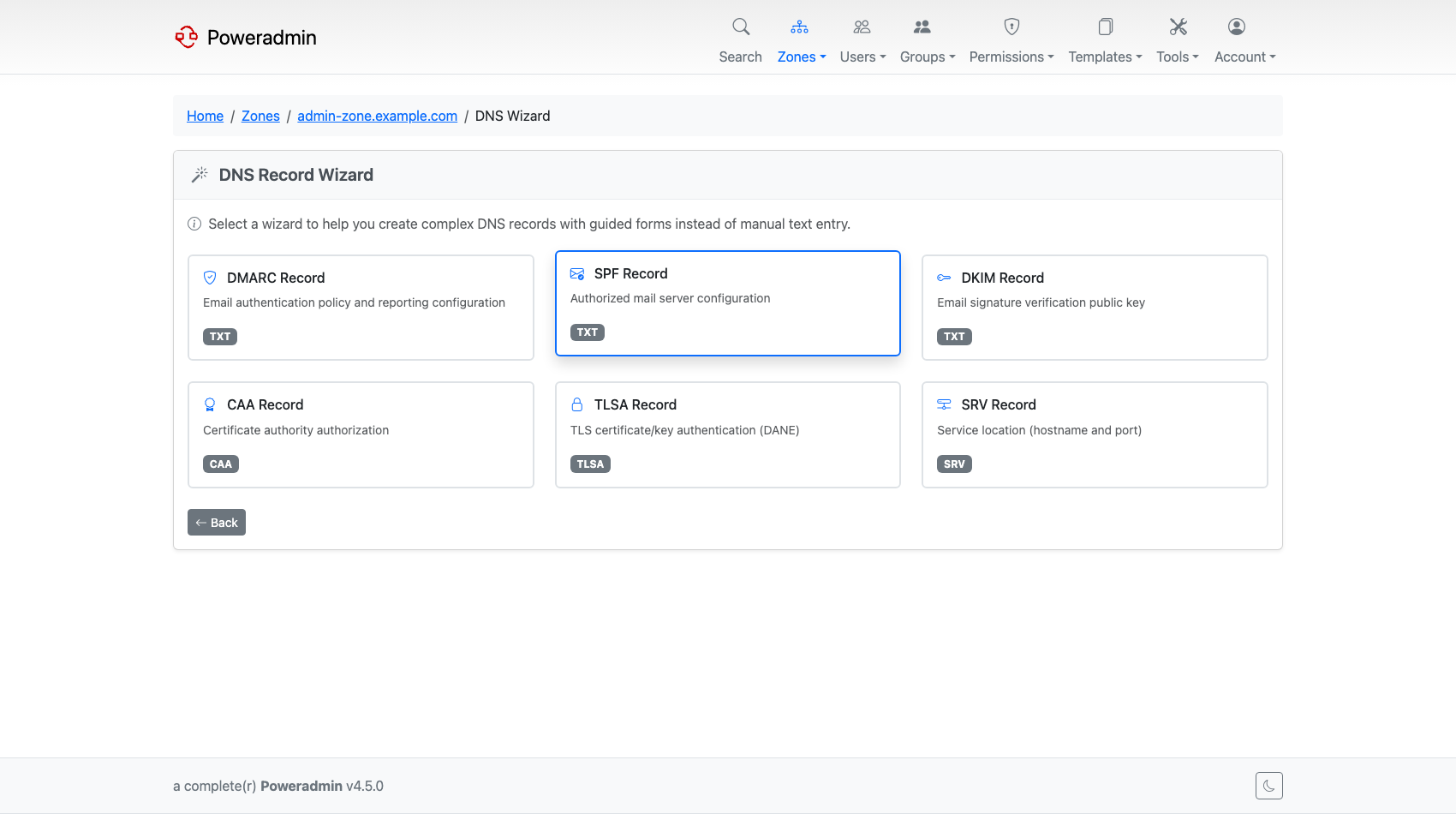The height and width of the screenshot is (814, 1456).
Task: Open the Users dropdown menu
Action: coord(862,57)
